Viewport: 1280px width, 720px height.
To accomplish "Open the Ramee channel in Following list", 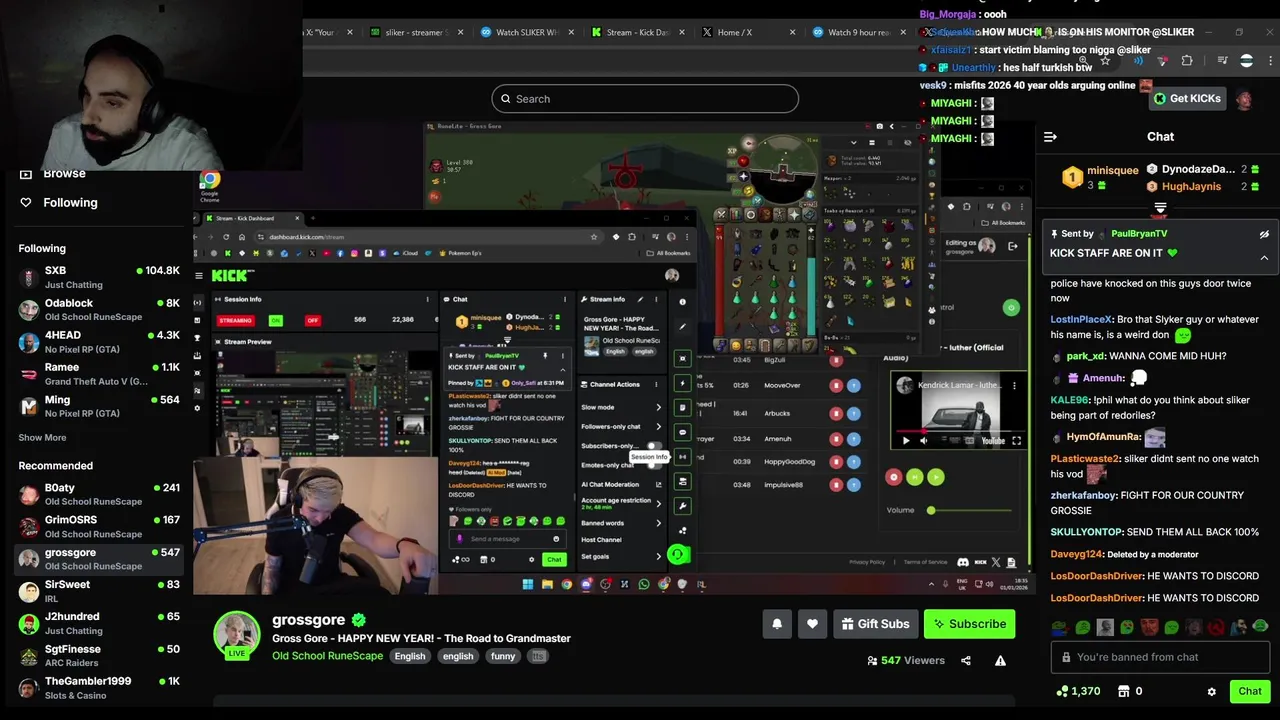I will 99,374.
